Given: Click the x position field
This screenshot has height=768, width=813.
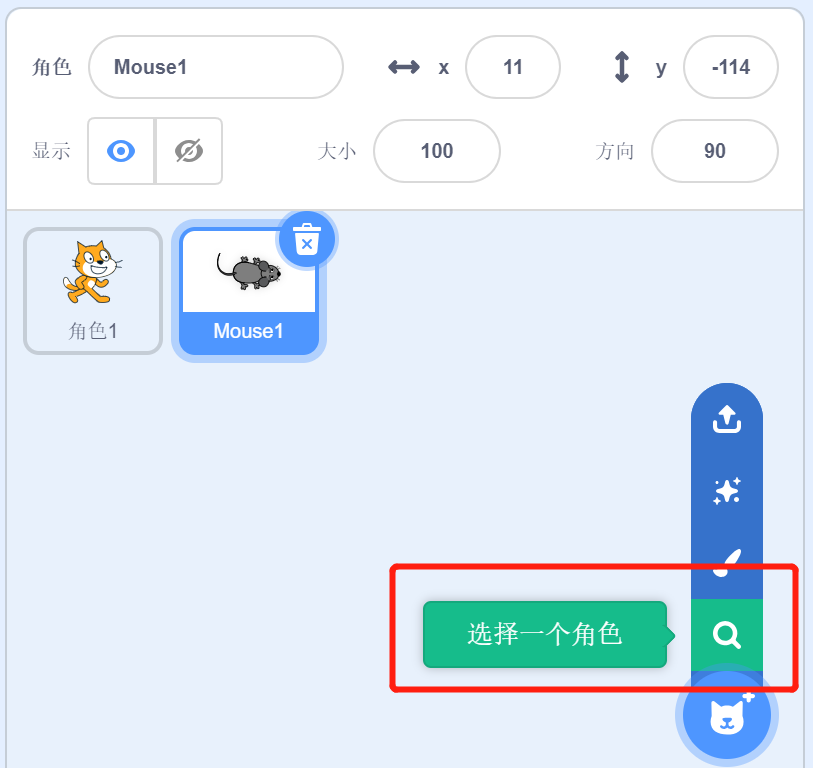Looking at the screenshot, I should 513,67.
